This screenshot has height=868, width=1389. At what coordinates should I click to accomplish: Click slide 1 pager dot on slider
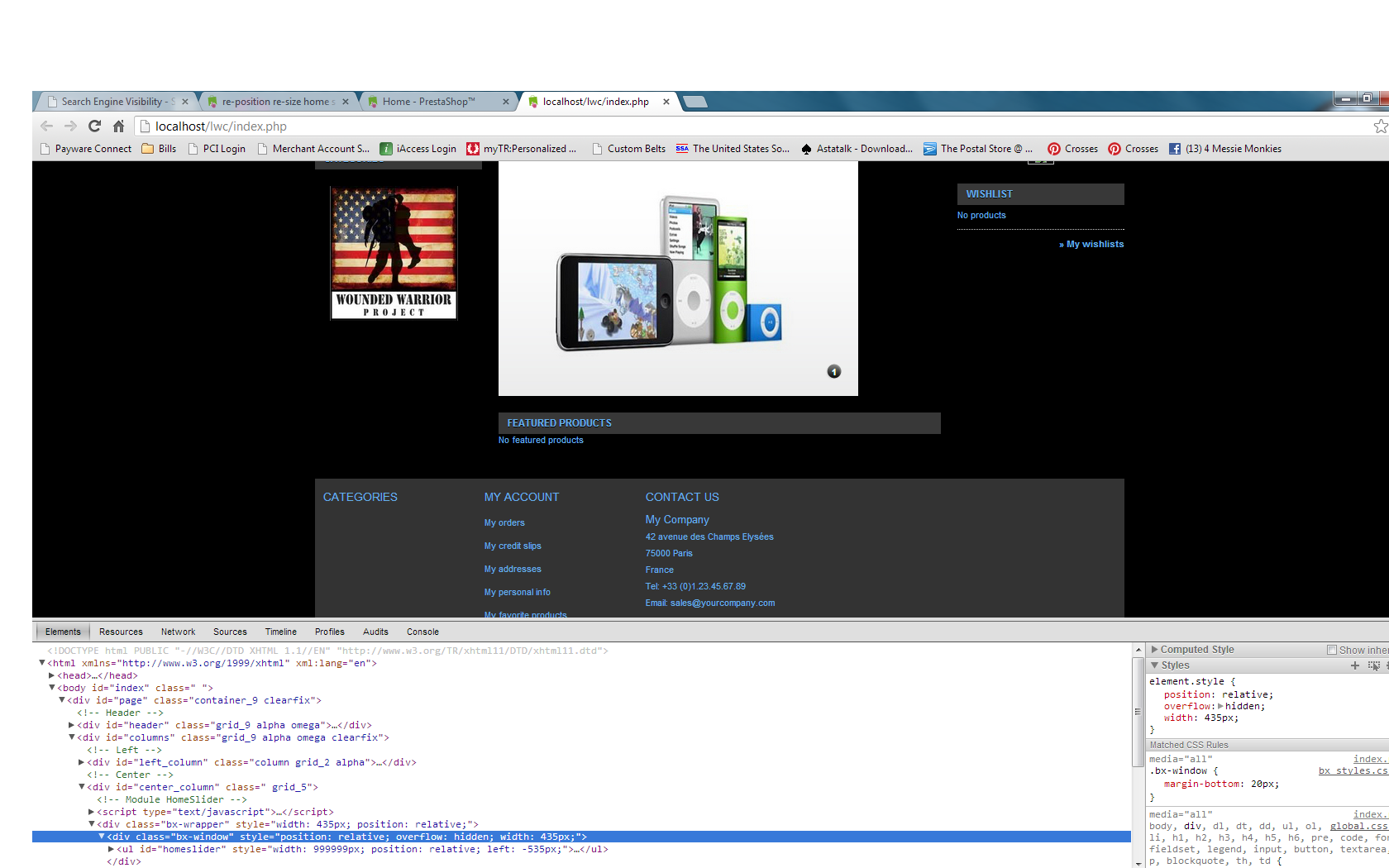coord(834,371)
